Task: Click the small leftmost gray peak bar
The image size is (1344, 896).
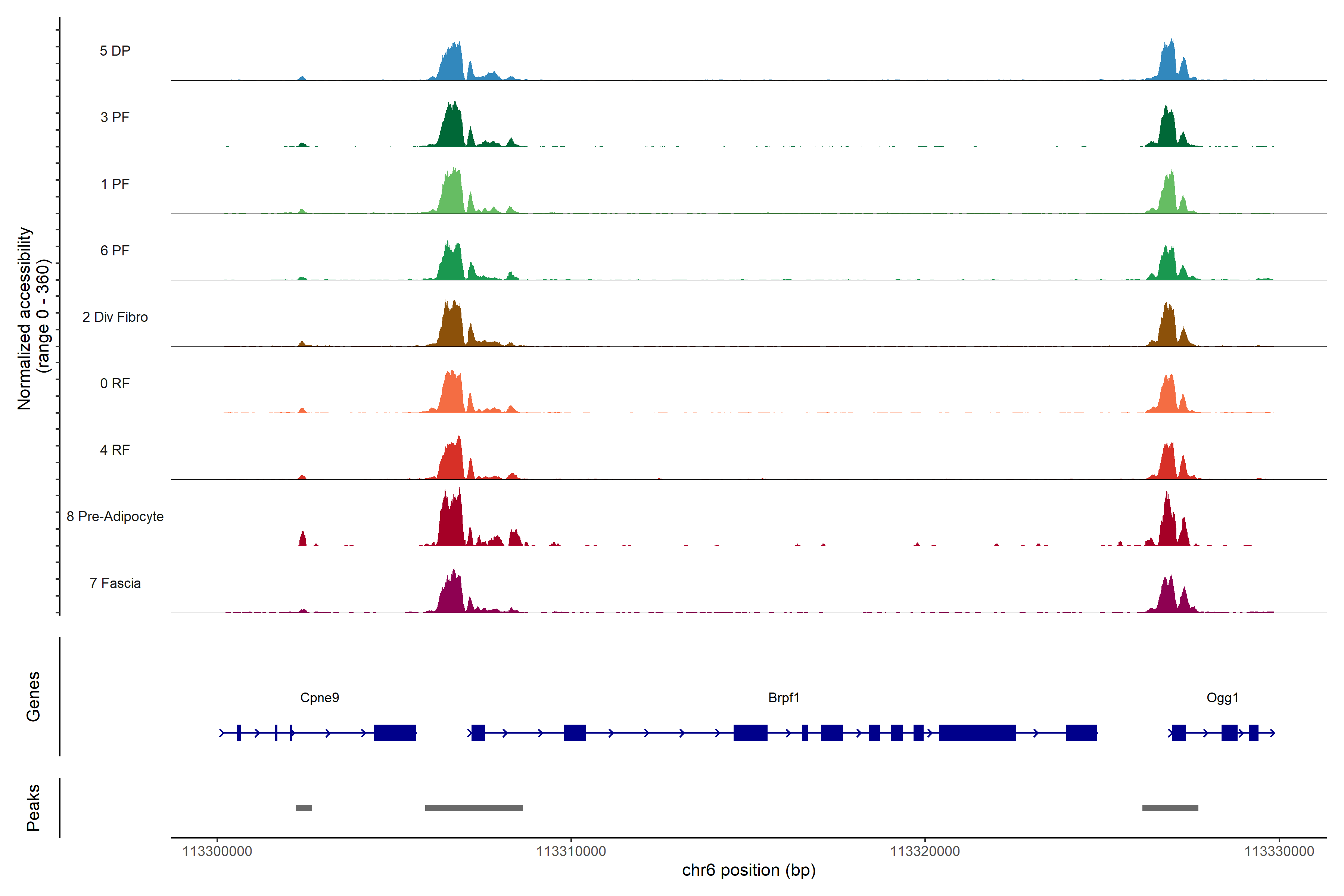Action: point(304,808)
